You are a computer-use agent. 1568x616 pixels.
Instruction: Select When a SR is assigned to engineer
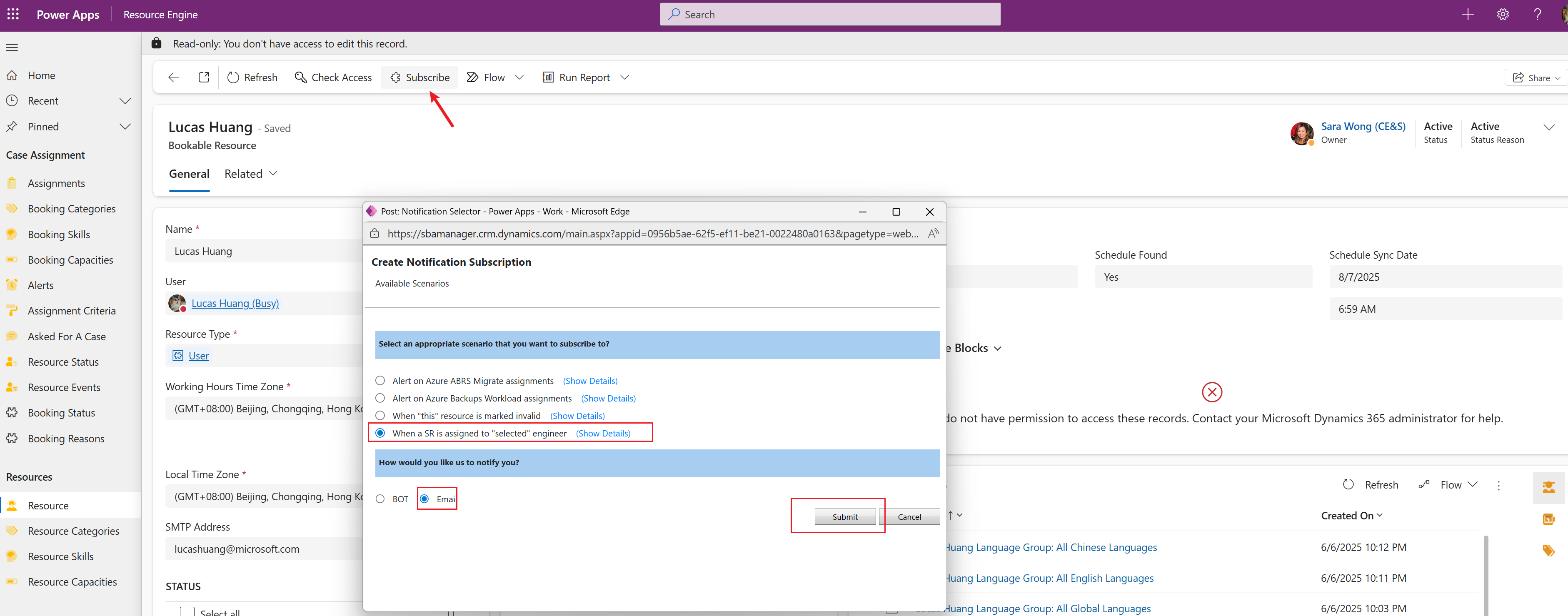click(x=380, y=434)
